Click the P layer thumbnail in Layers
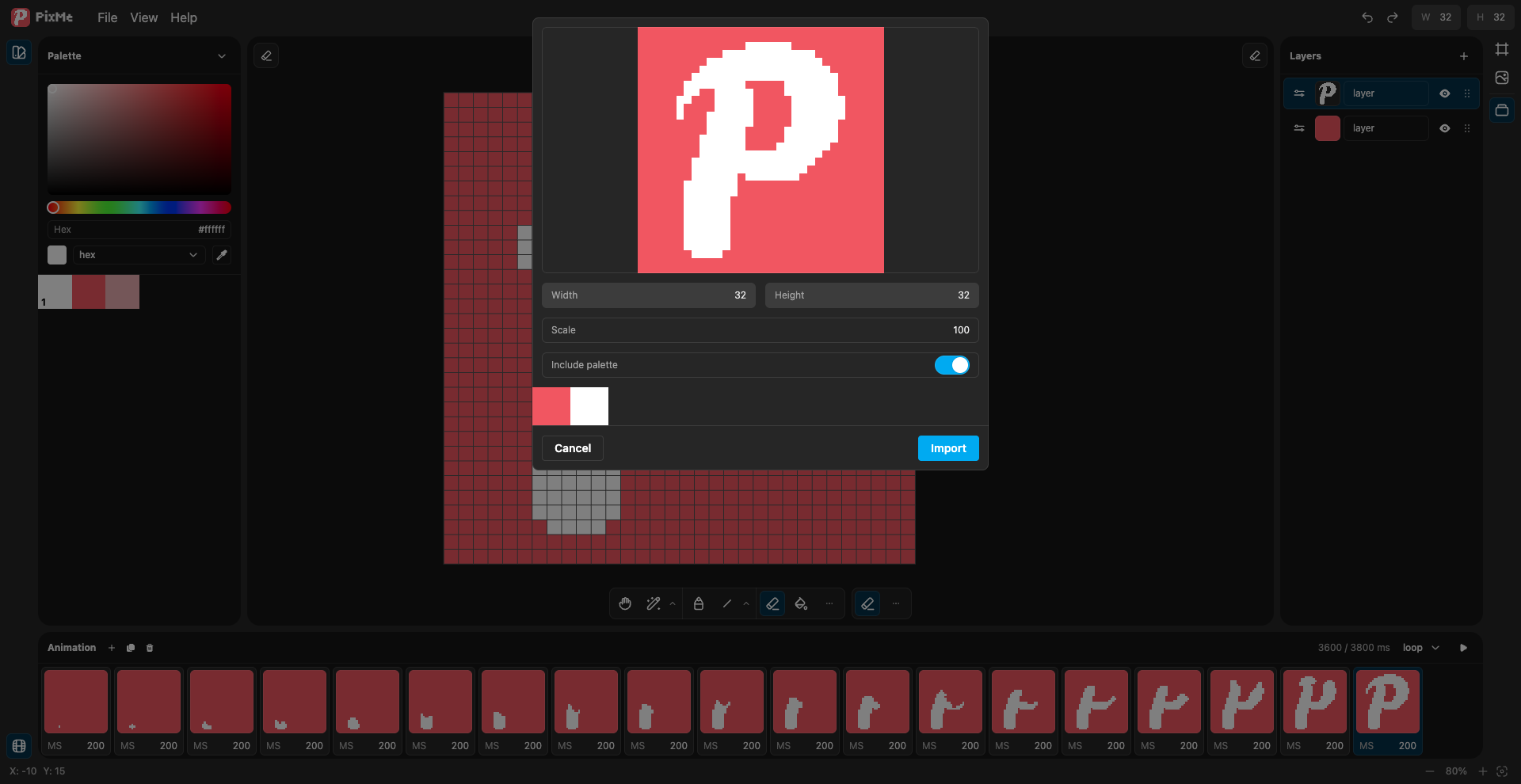The width and height of the screenshot is (1521, 784). pos(1328,93)
